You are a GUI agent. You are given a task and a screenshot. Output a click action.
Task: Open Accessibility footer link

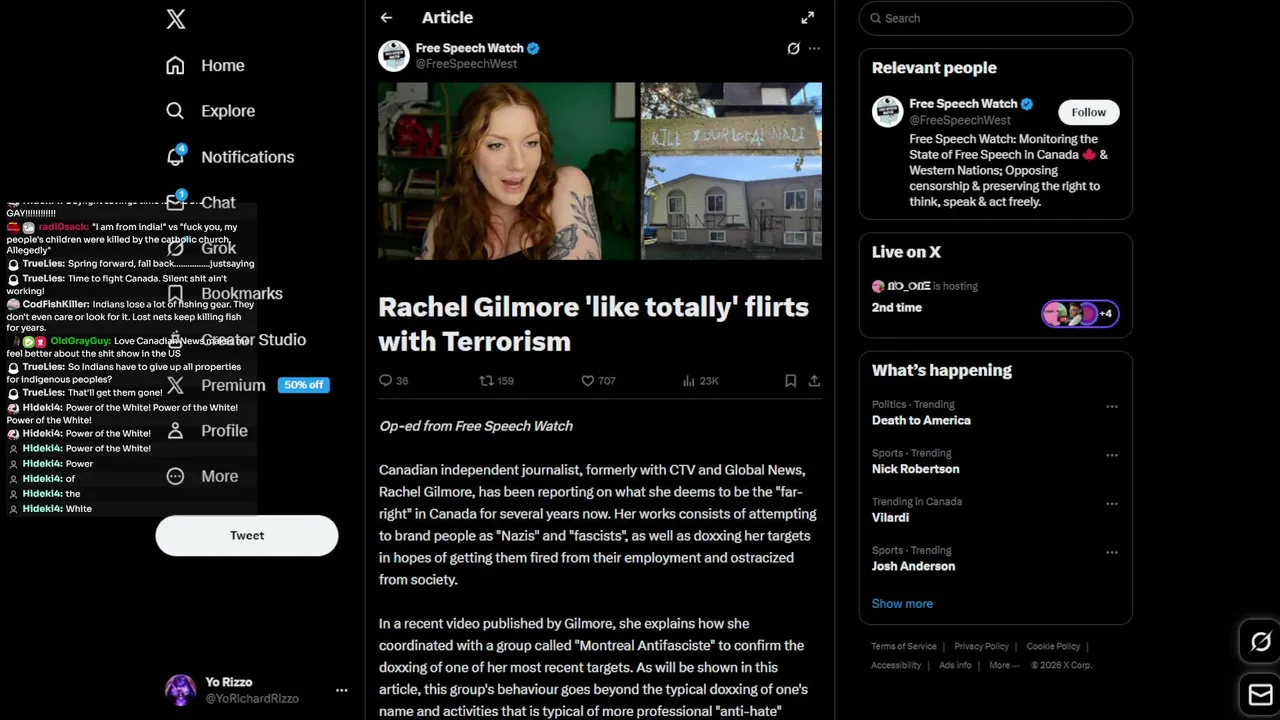point(896,666)
